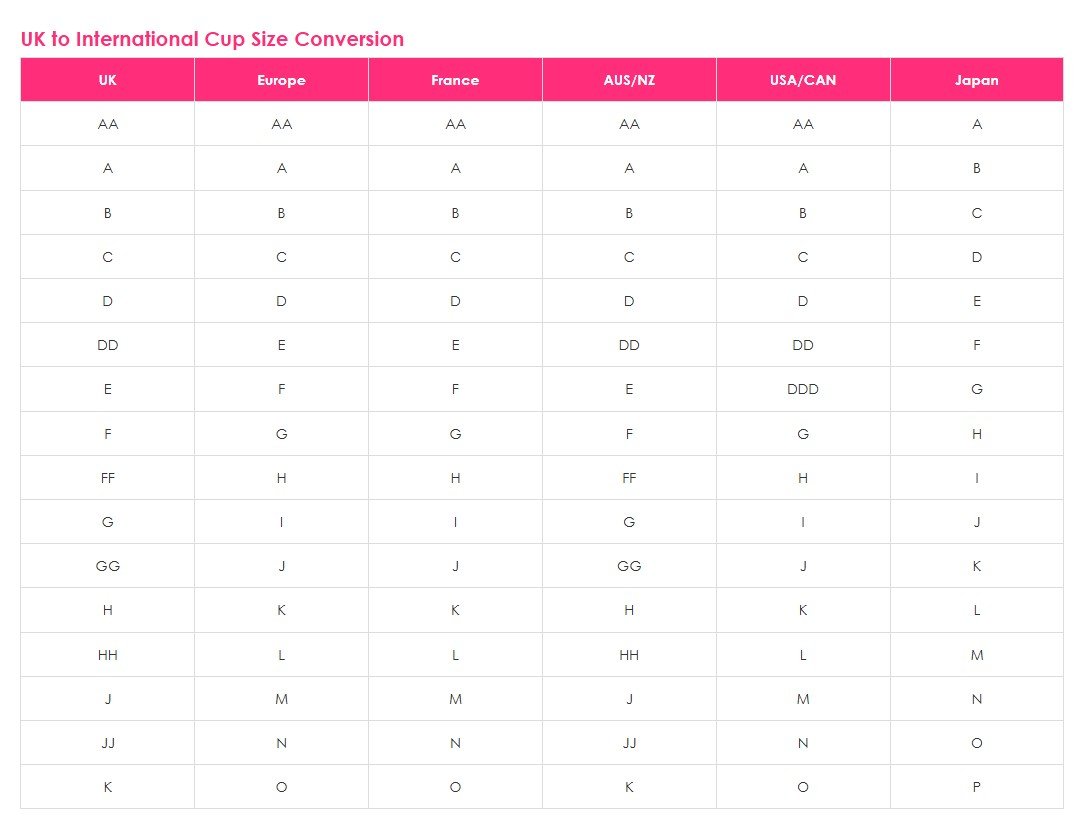
Task: Select AA in the Europe column
Action: (x=281, y=124)
